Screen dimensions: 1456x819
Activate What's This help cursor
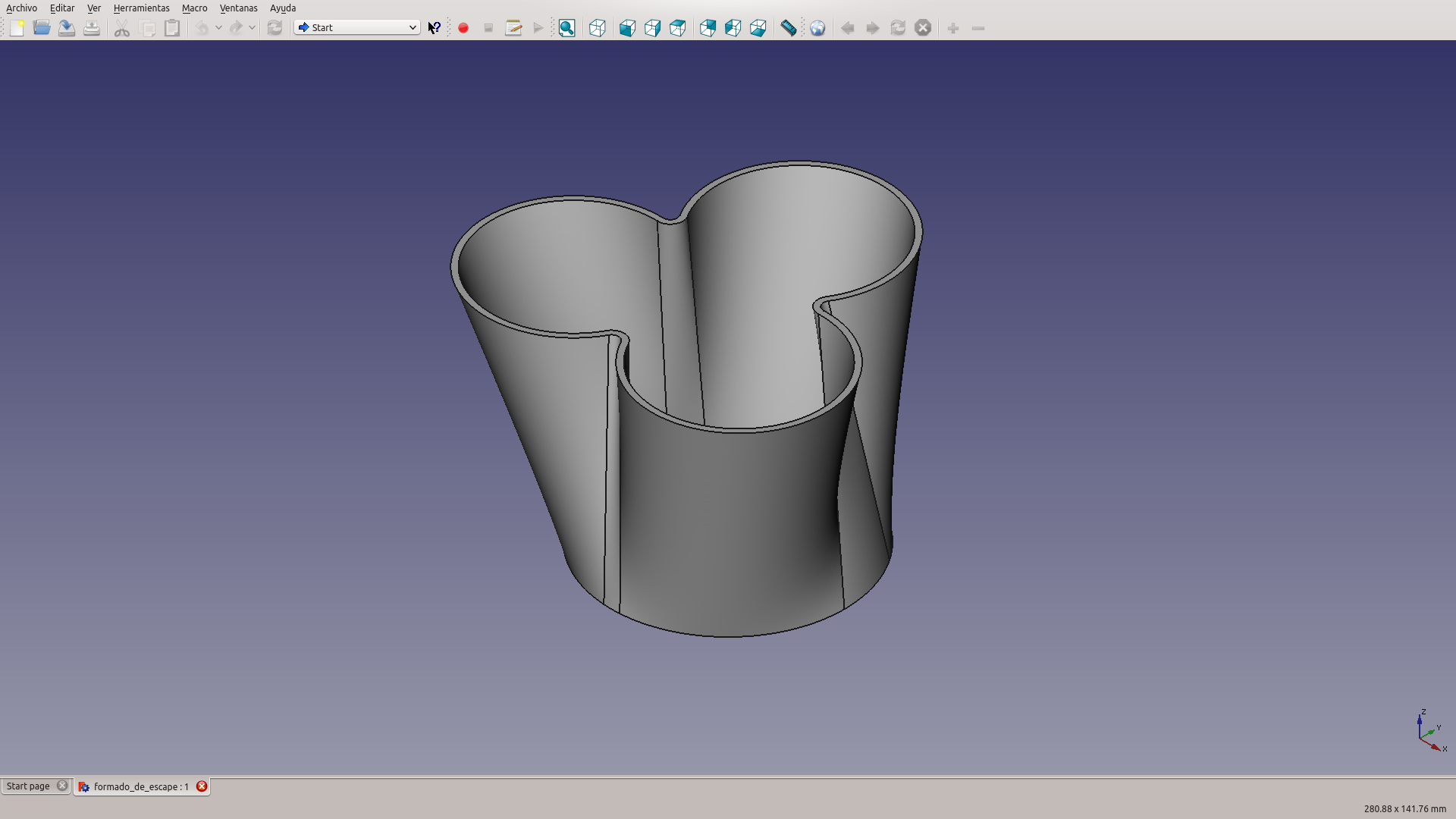[435, 28]
